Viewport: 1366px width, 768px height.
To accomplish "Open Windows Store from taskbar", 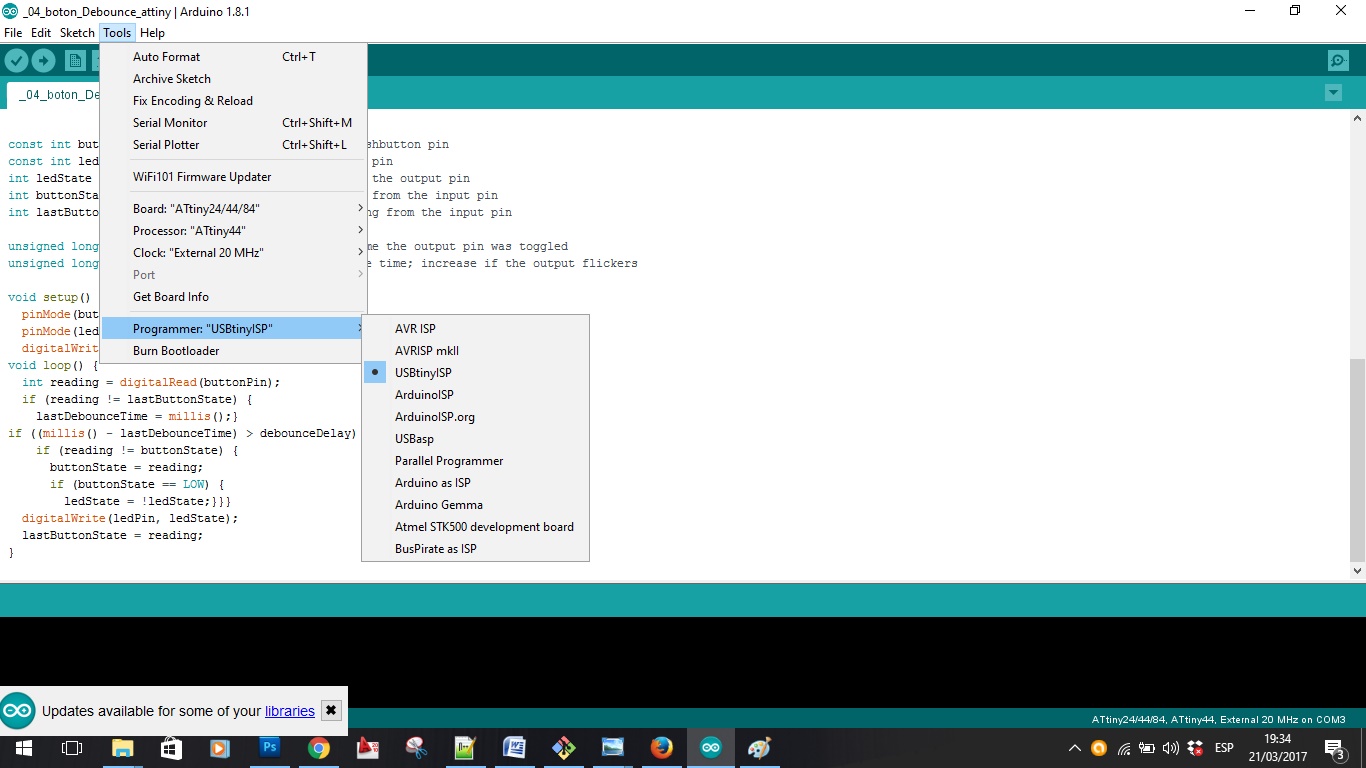I will pos(171,748).
